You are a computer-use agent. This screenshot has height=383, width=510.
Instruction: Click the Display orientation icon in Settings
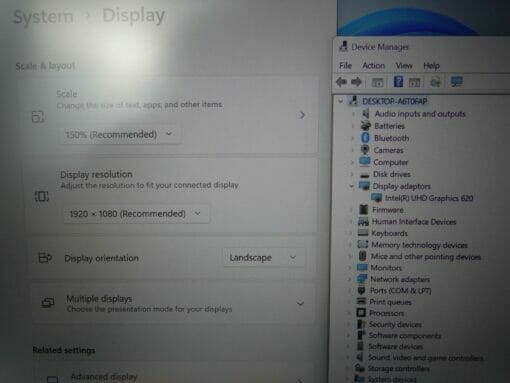point(45,258)
